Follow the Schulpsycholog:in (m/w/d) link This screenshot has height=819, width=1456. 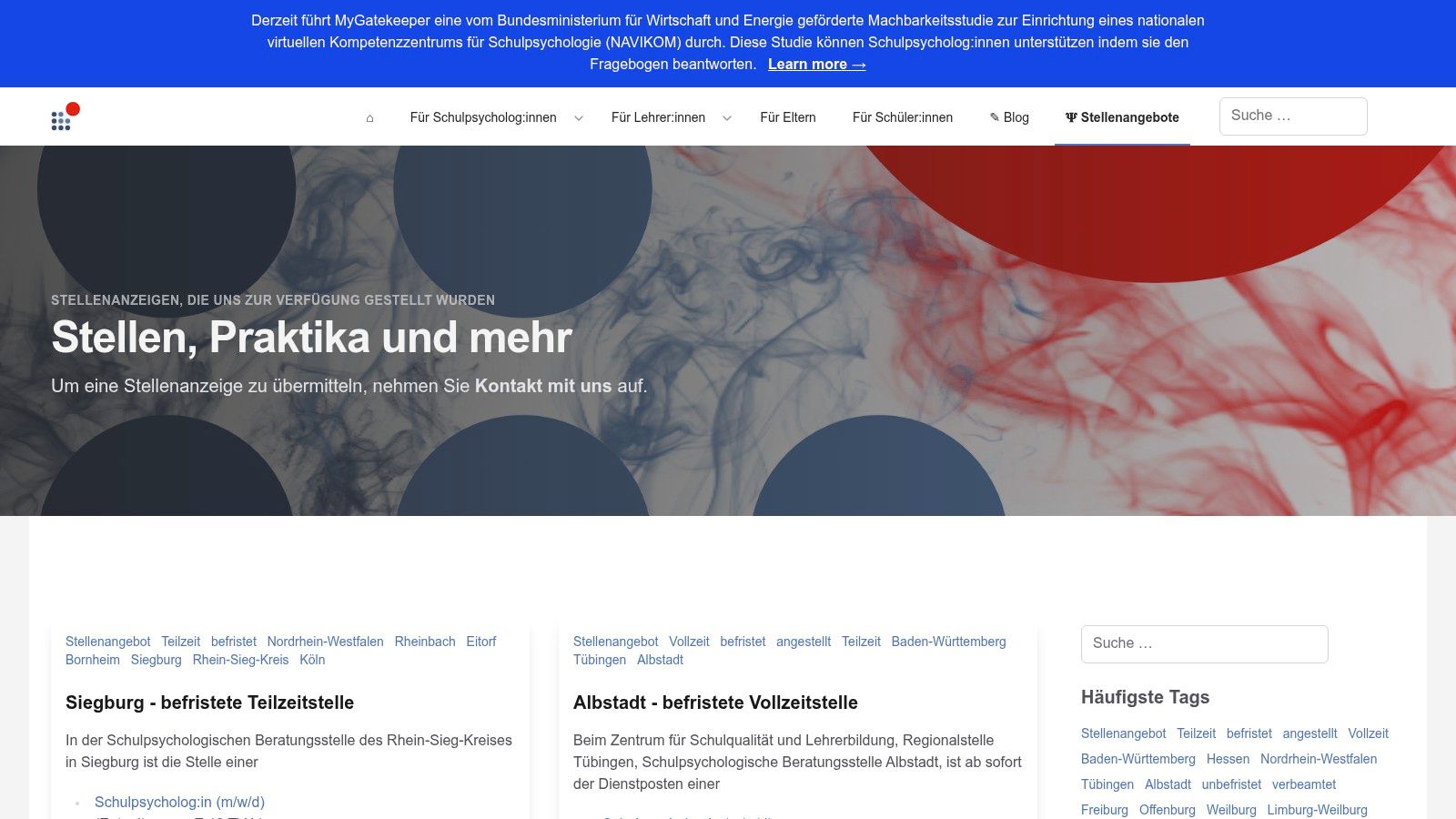click(x=179, y=802)
